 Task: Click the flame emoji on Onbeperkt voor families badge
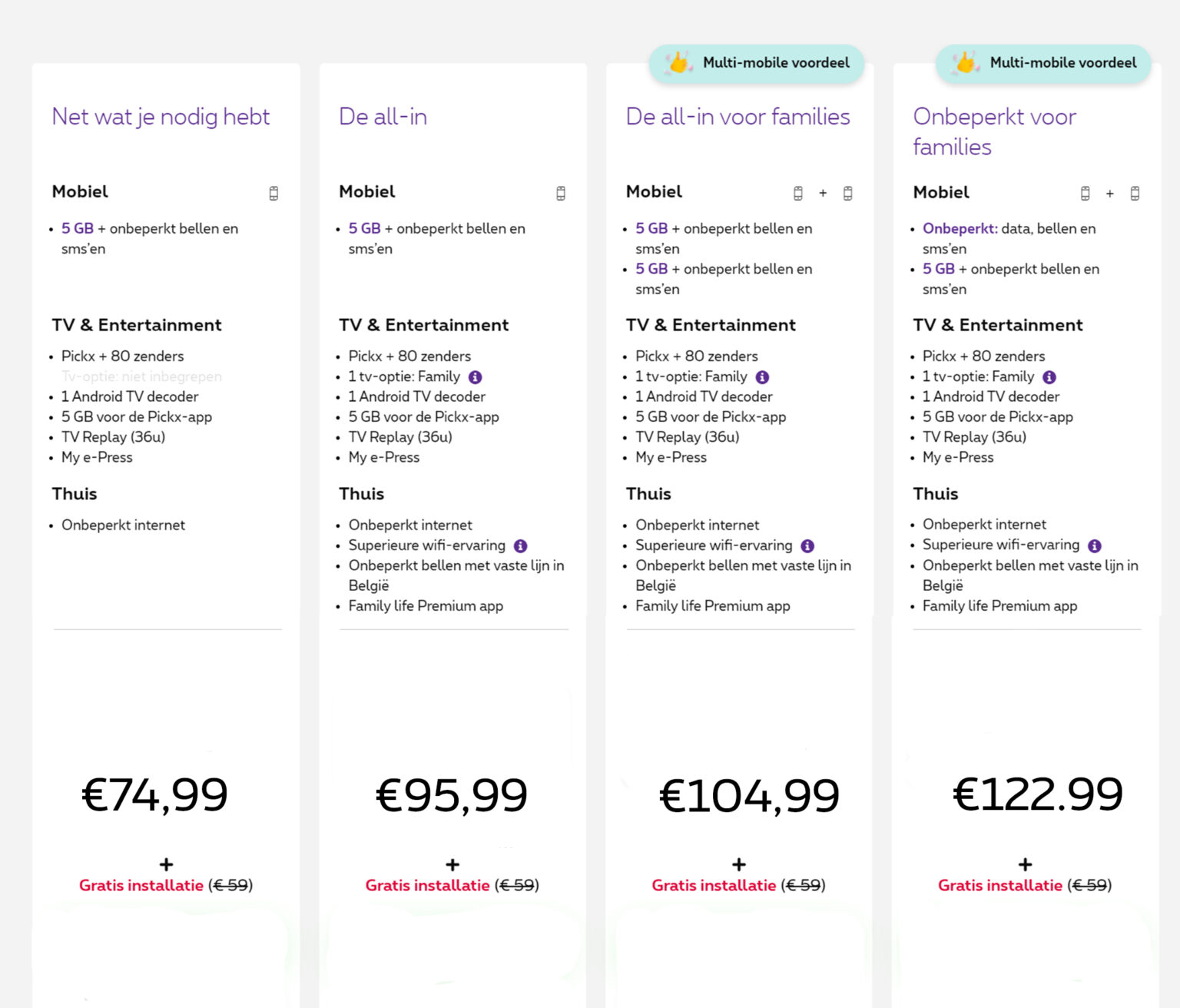pos(966,63)
